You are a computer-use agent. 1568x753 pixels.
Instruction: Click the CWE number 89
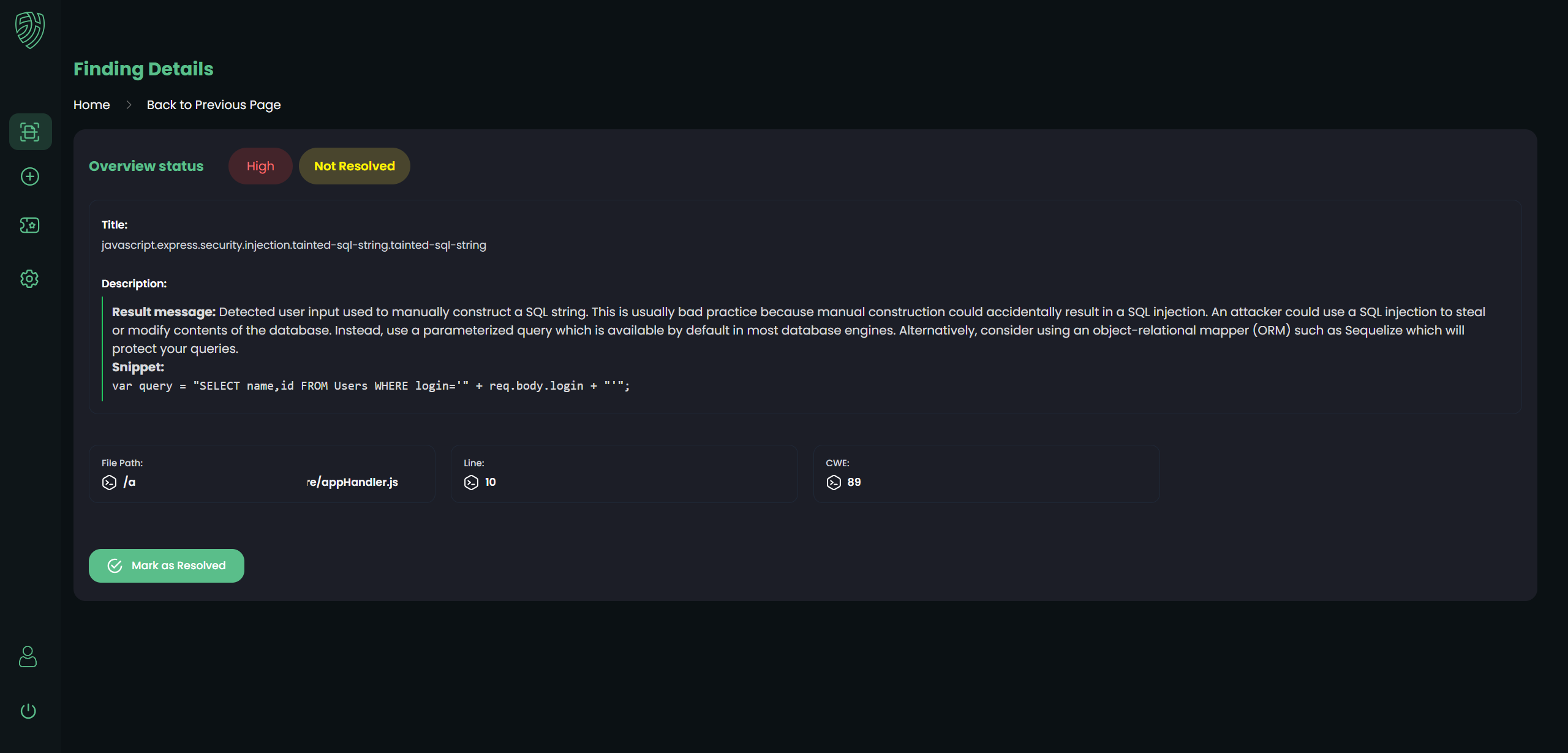(x=854, y=482)
